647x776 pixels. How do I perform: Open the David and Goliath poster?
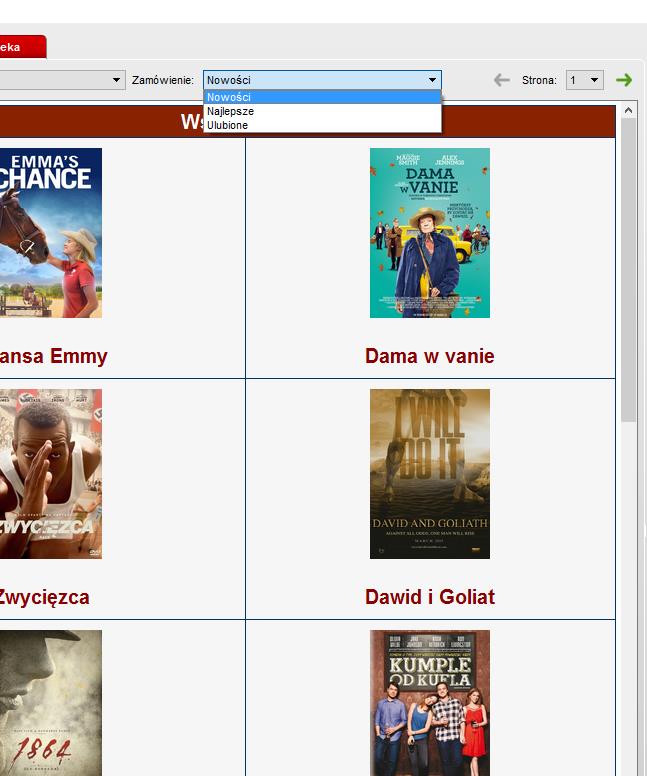430,474
